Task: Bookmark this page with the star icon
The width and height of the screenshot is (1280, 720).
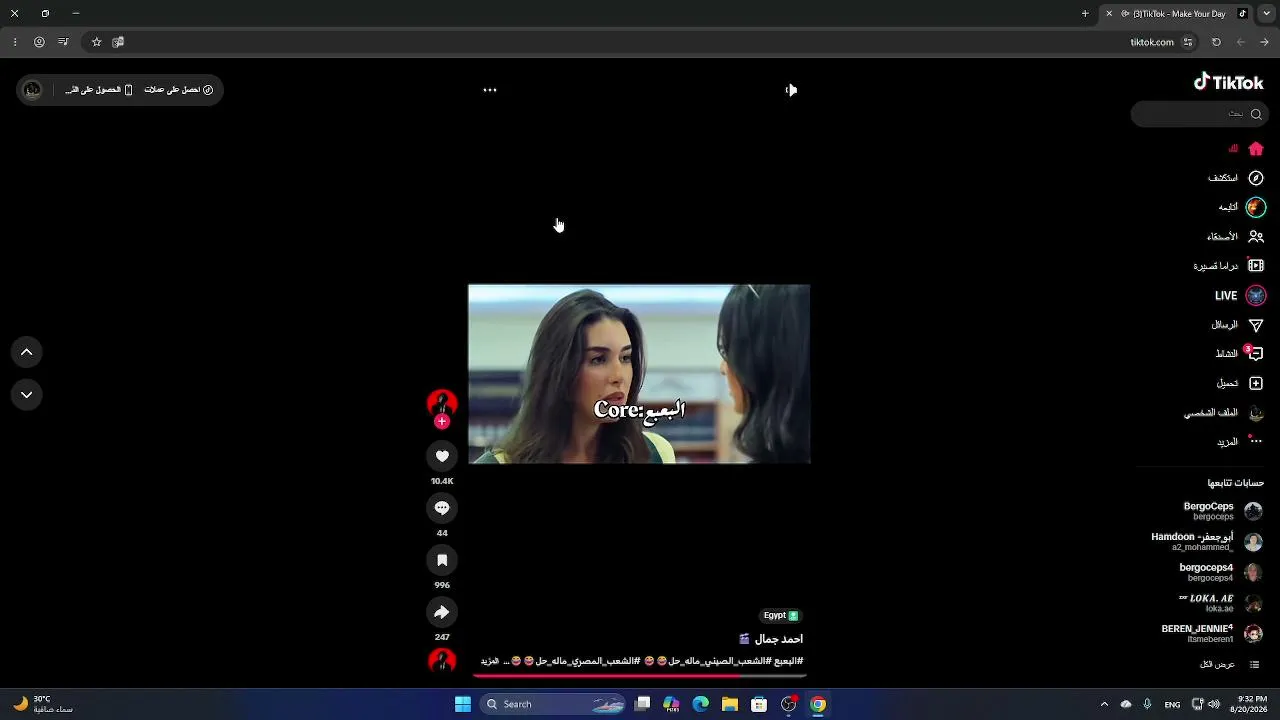Action: tap(96, 42)
